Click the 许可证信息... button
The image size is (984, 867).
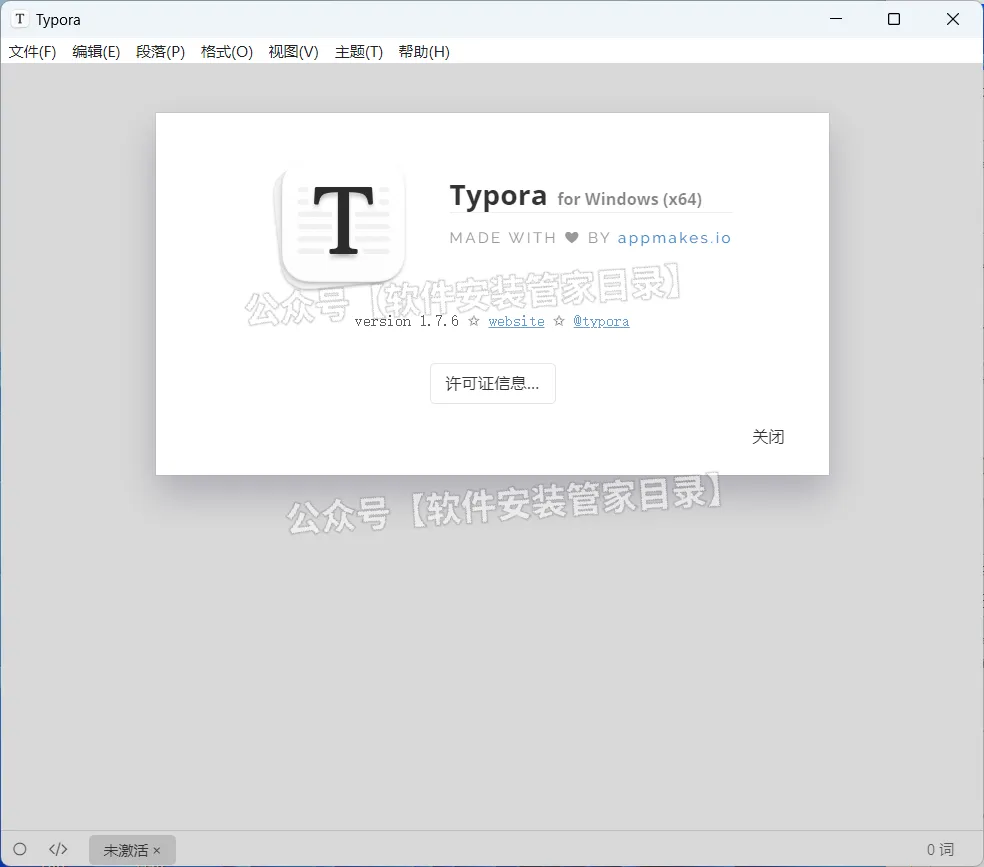(493, 383)
